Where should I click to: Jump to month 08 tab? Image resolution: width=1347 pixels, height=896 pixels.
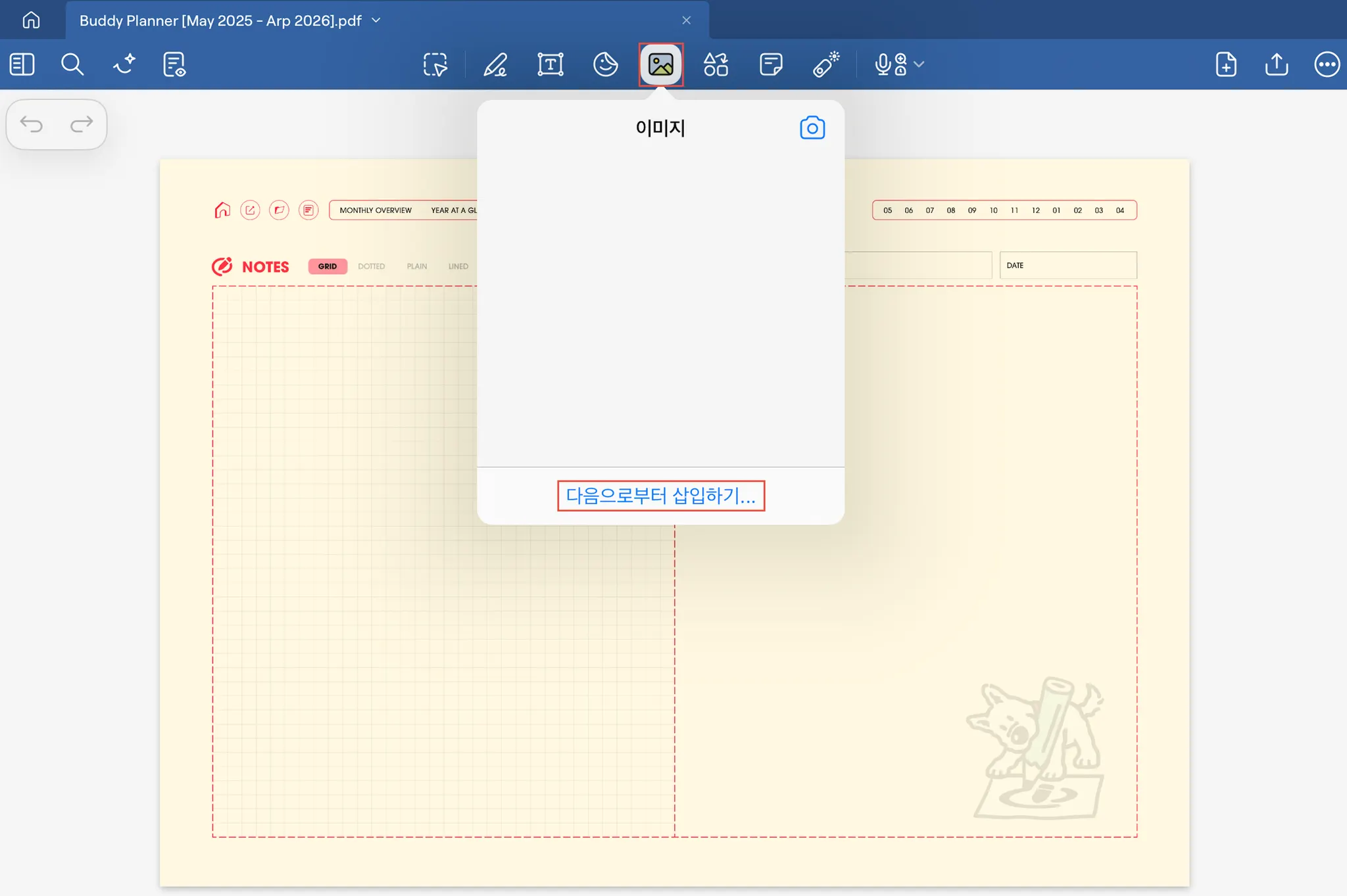pyautogui.click(x=950, y=210)
